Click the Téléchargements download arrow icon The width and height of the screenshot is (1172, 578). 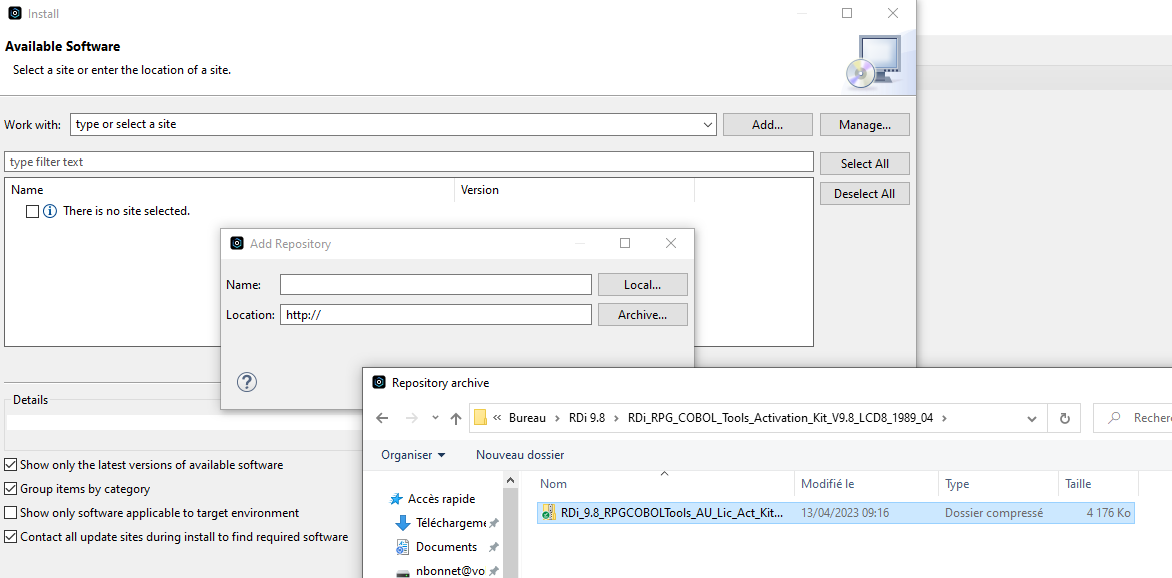pyautogui.click(x=403, y=523)
